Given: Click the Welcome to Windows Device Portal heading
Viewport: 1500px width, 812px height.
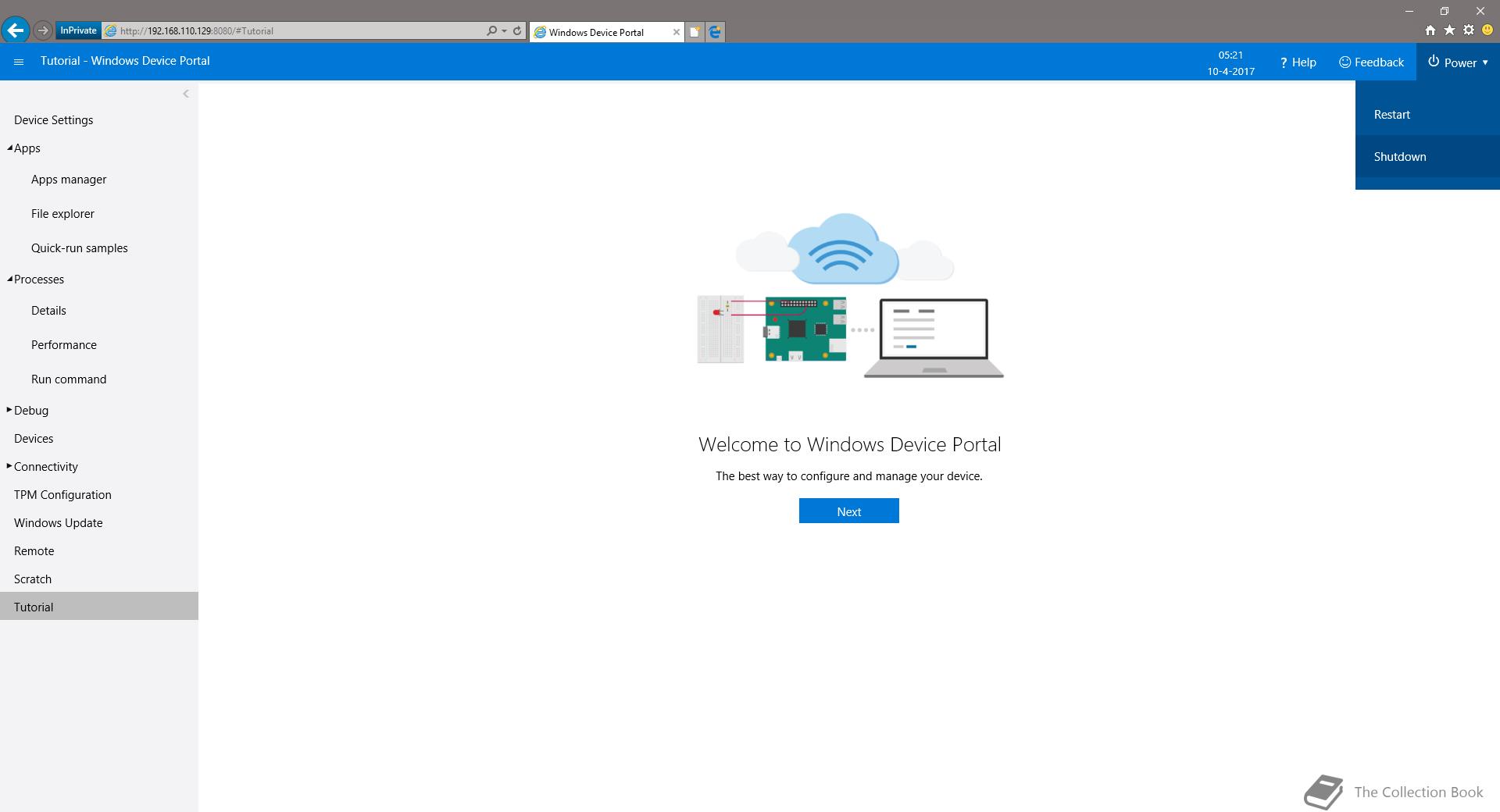Looking at the screenshot, I should 849,444.
